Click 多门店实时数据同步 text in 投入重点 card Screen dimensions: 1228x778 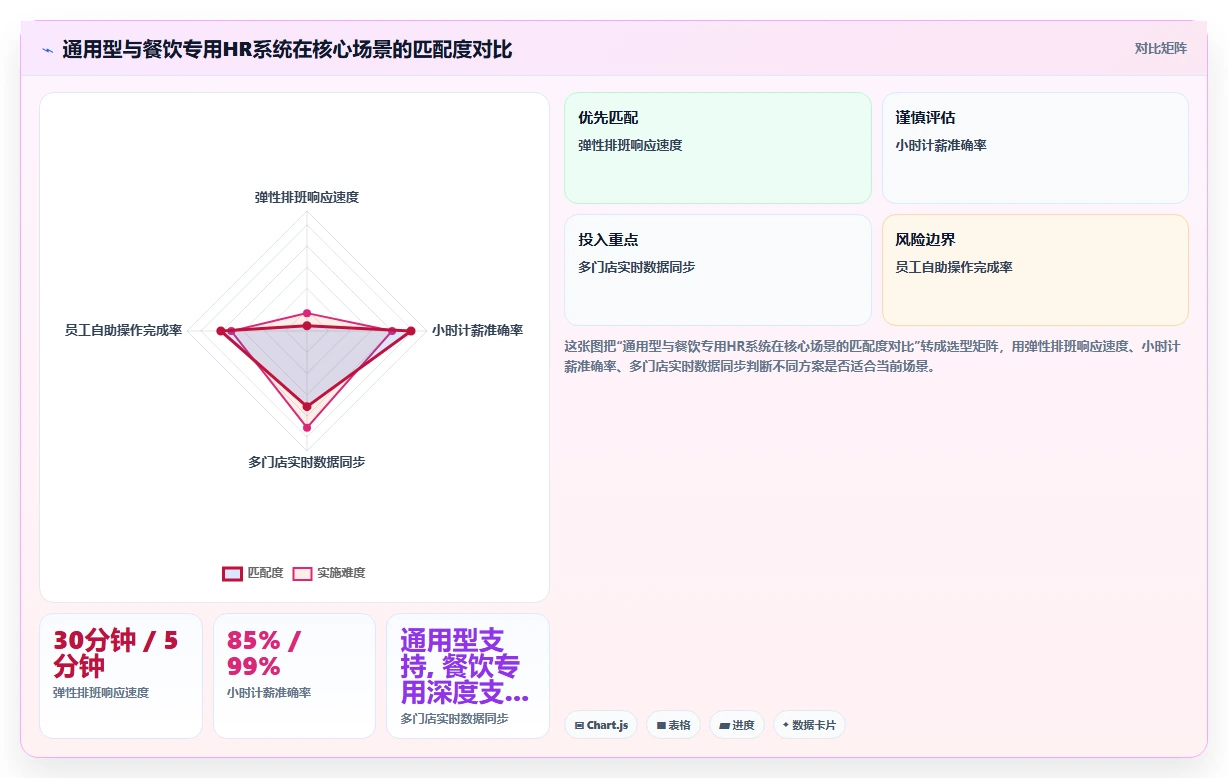pyautogui.click(x=637, y=267)
